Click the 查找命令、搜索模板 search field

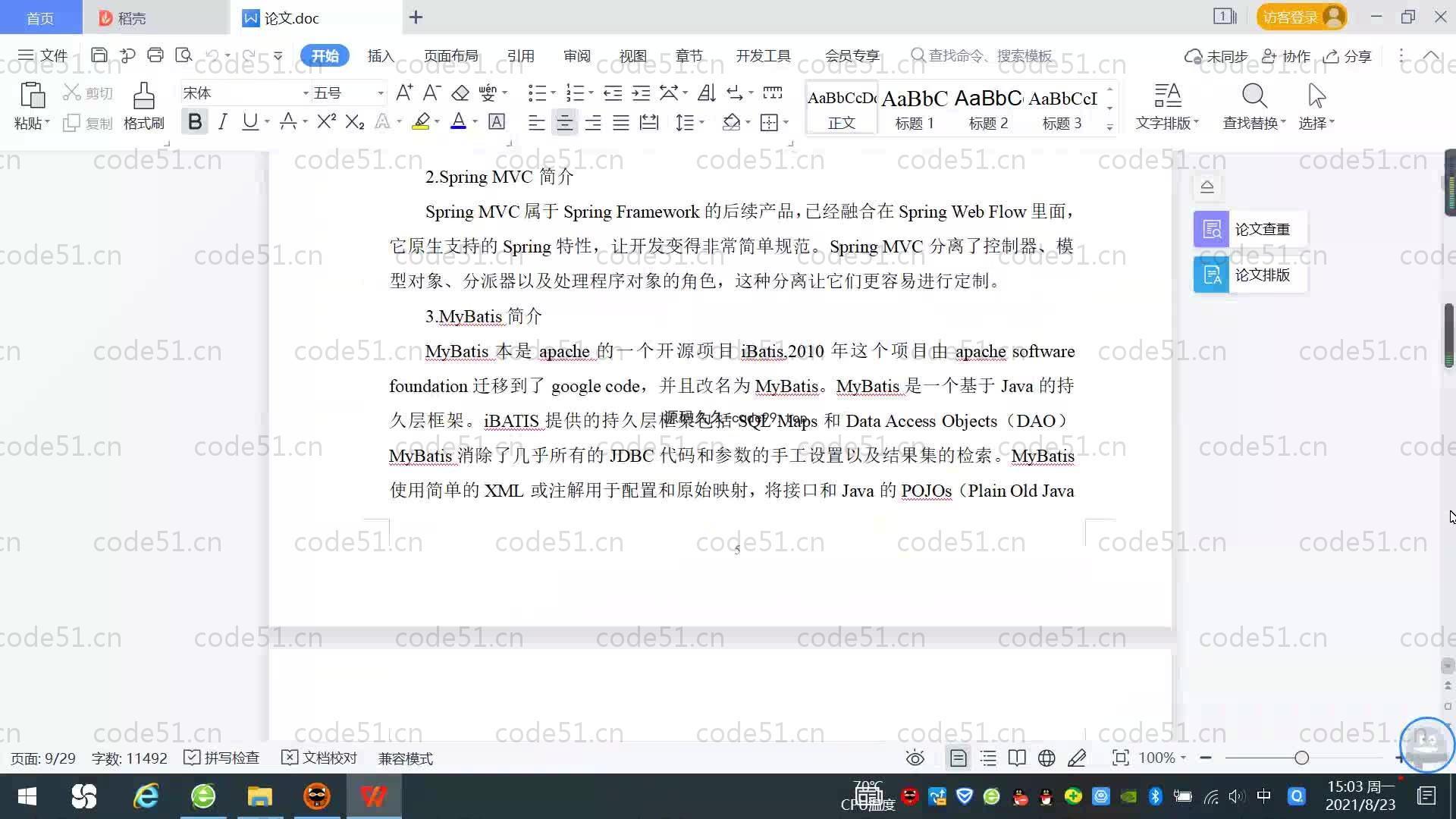point(982,55)
